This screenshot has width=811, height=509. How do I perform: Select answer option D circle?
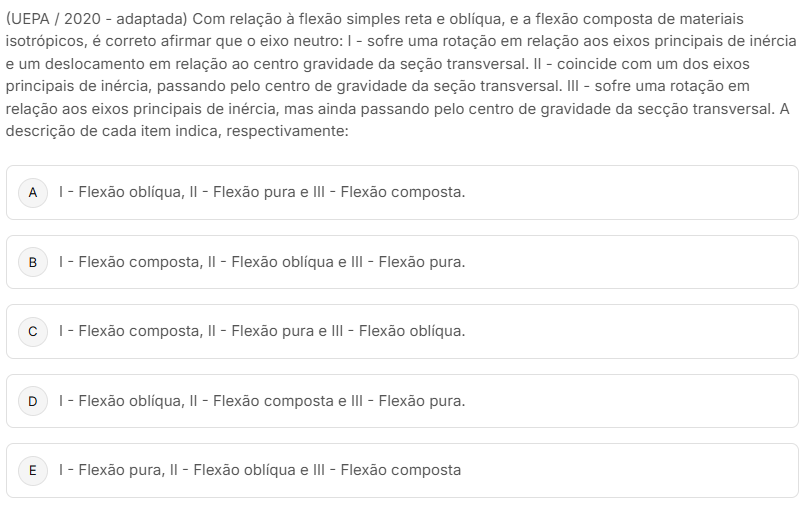tap(33, 401)
